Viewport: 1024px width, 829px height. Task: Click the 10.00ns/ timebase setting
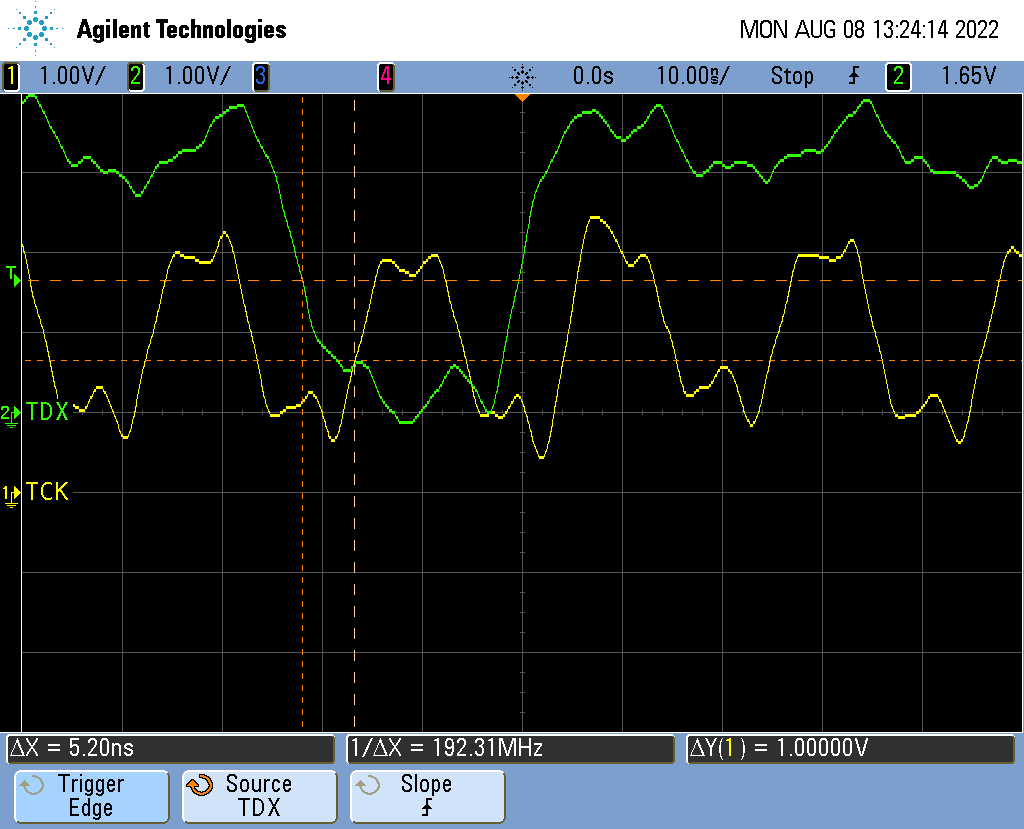692,76
